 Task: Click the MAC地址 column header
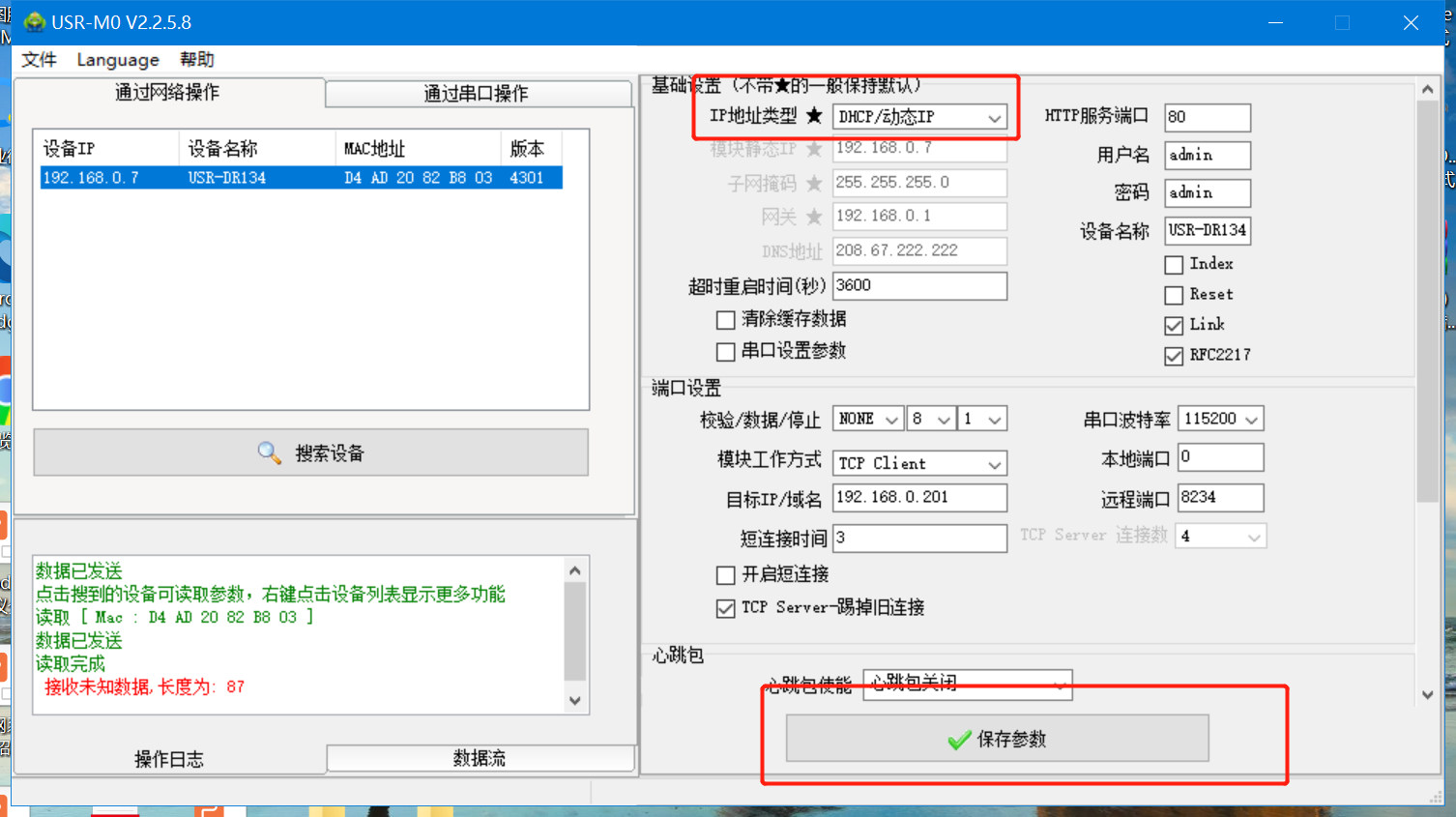[419, 148]
